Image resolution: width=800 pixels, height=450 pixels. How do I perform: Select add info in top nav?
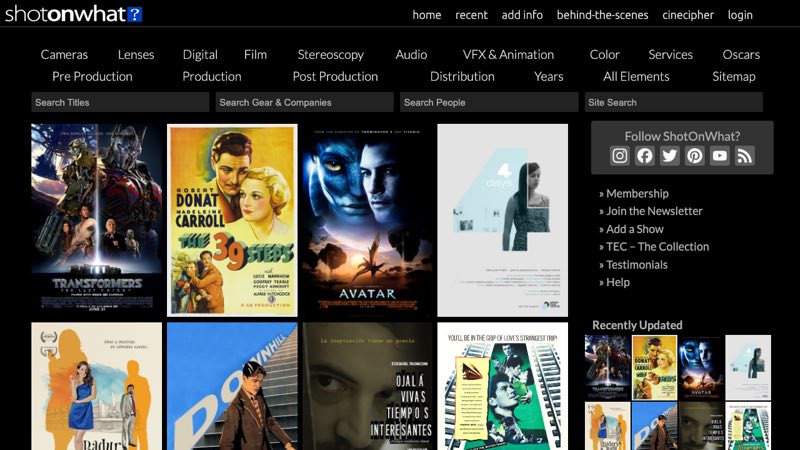pos(522,15)
